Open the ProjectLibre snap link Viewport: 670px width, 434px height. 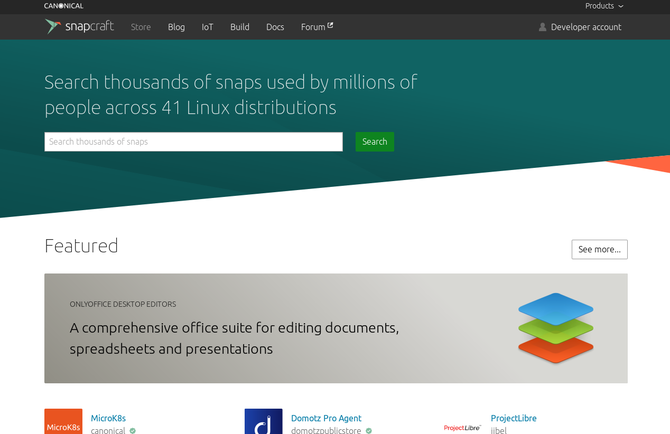pos(514,418)
